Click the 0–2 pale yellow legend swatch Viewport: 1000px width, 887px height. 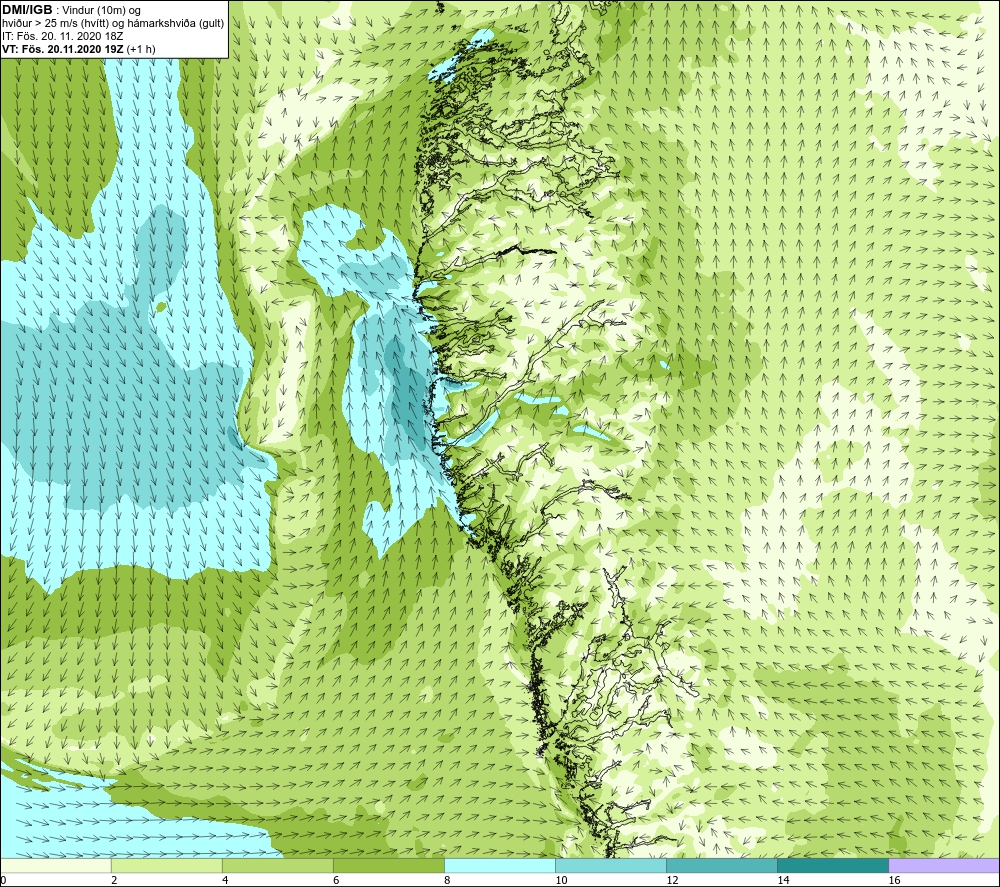pyautogui.click(x=55, y=865)
